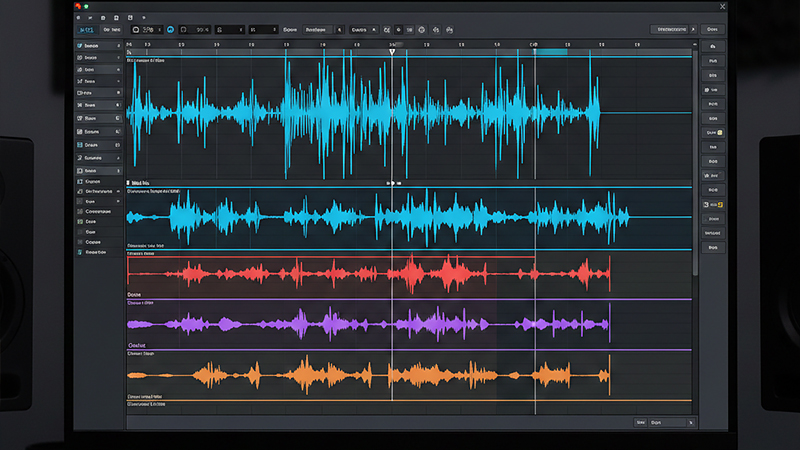800x450 pixels.
Task: Click the small marker icon above the second blue track
Action: pyautogui.click(x=392, y=183)
